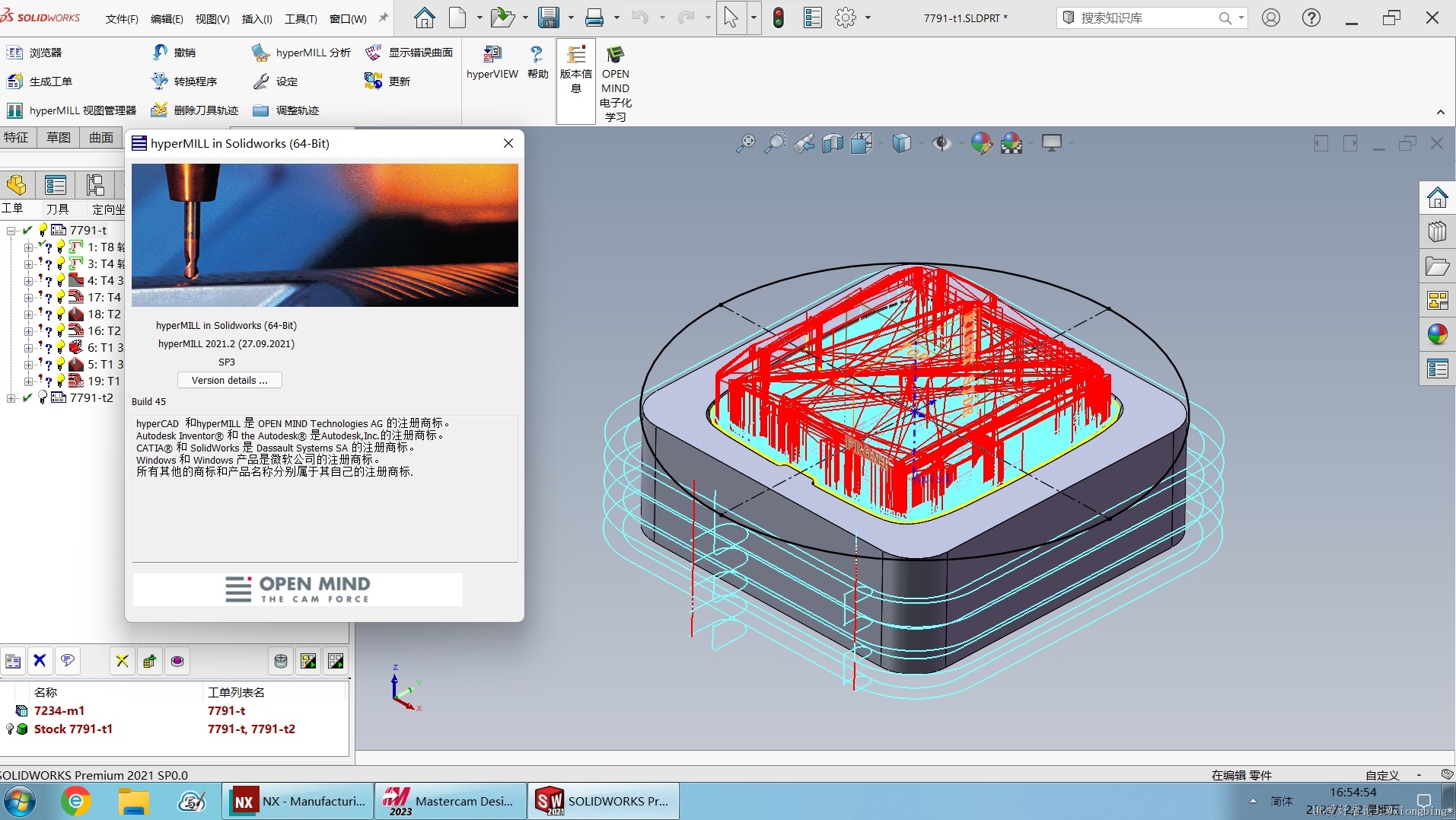
Task: Run 转换程序 convert program
Action: (x=184, y=81)
